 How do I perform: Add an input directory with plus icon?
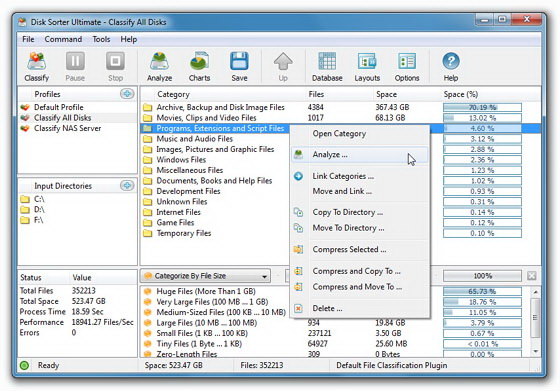coord(127,185)
